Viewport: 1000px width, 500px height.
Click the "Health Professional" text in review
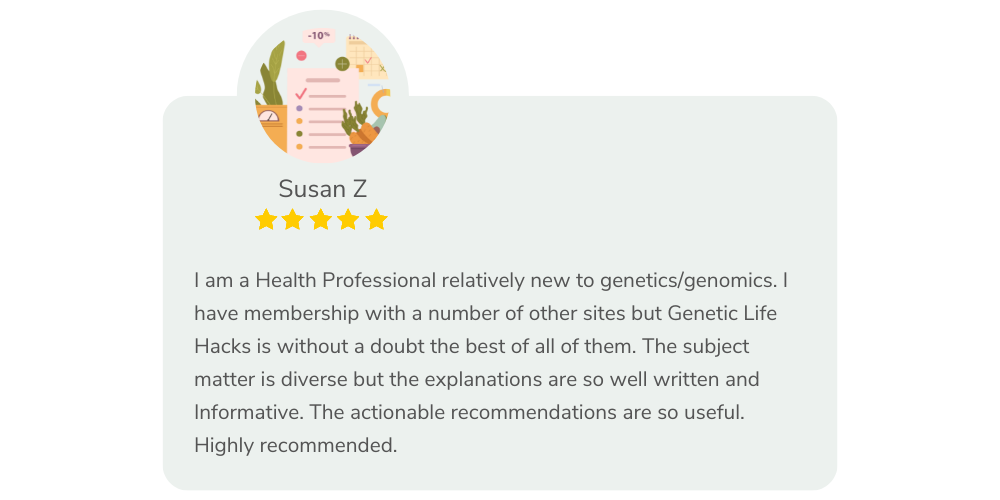(346, 280)
